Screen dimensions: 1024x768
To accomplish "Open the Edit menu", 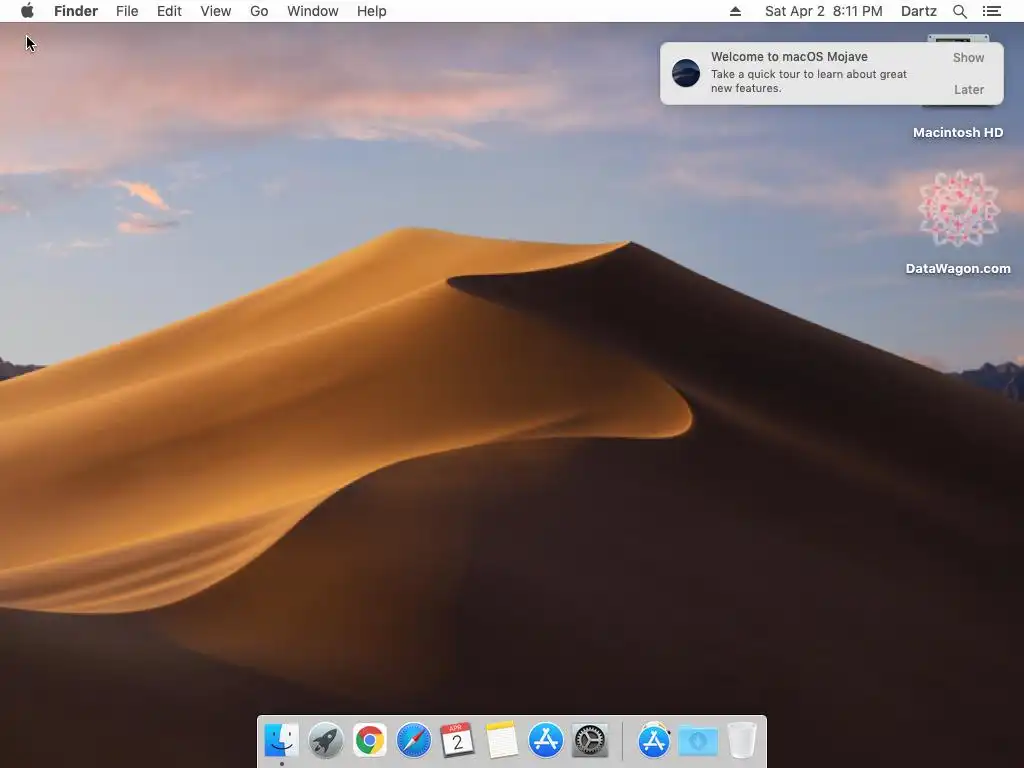I will click(169, 11).
